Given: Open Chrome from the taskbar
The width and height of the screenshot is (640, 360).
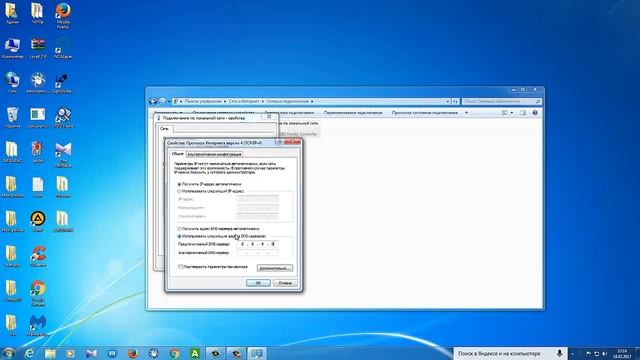Looking at the screenshot, I should point(174,353).
